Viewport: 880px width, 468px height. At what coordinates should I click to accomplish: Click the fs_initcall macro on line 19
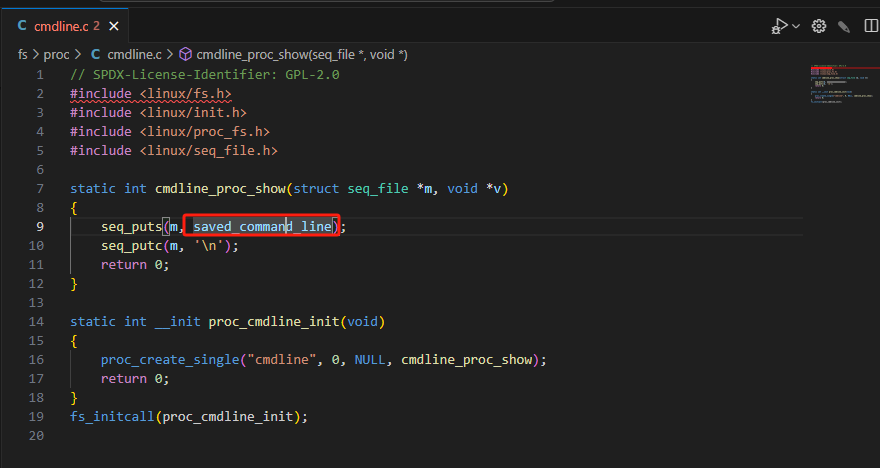pos(112,416)
